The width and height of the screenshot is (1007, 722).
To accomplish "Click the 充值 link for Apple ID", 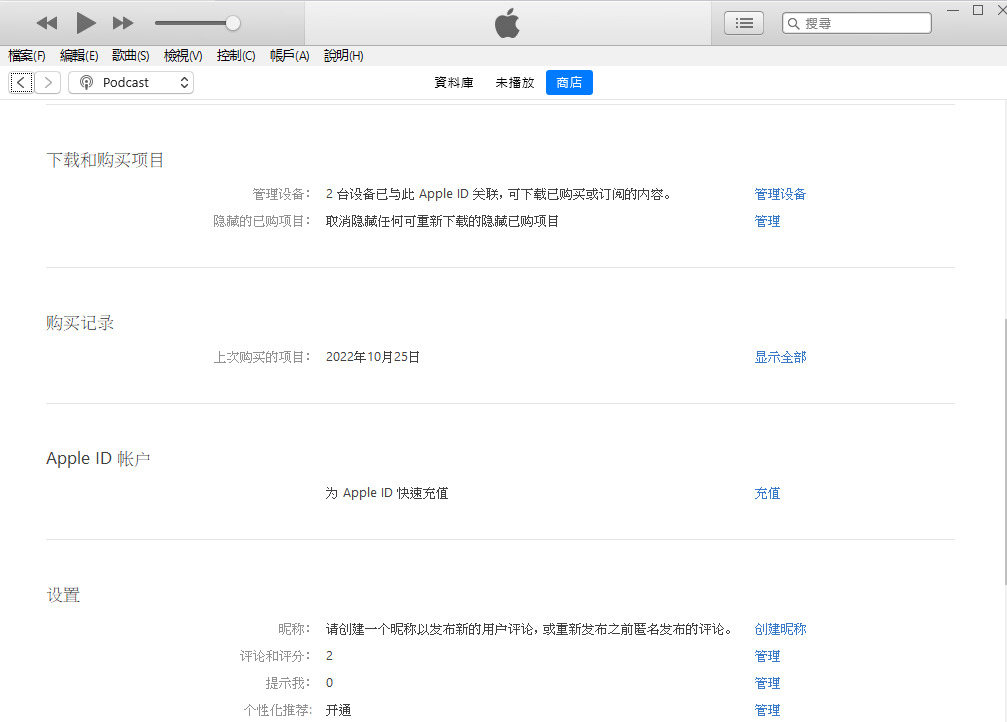I will pyautogui.click(x=767, y=493).
